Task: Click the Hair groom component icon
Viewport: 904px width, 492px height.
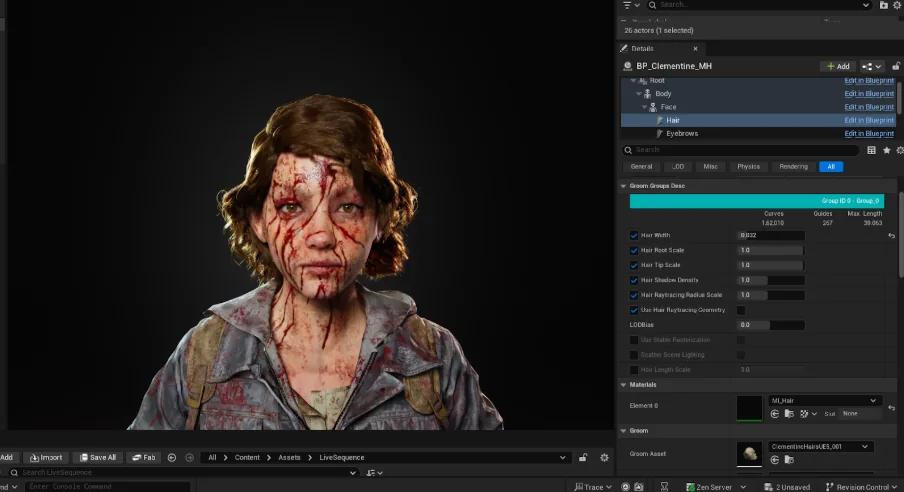Action: pos(660,120)
